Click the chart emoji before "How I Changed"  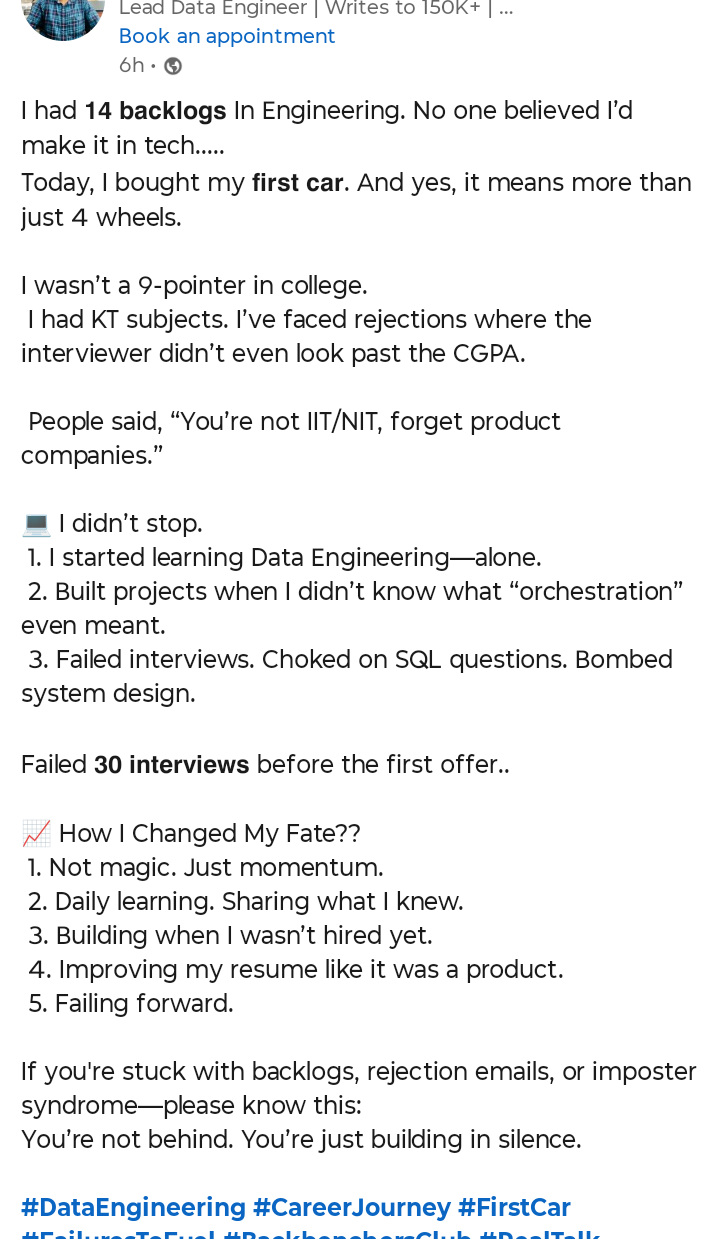[x=36, y=833]
